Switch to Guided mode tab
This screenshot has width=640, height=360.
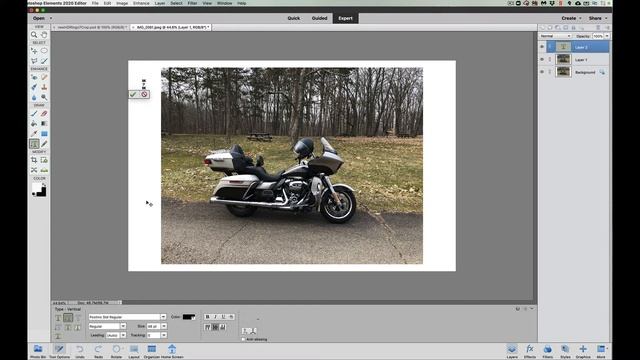click(x=319, y=18)
